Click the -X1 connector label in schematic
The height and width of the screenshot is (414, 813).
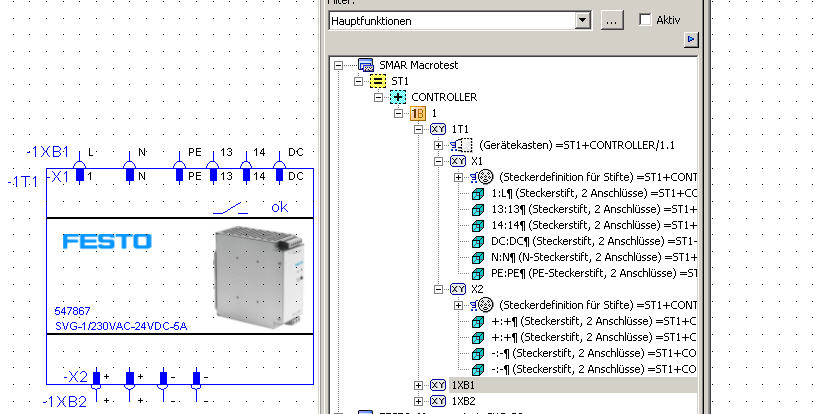(x=59, y=176)
